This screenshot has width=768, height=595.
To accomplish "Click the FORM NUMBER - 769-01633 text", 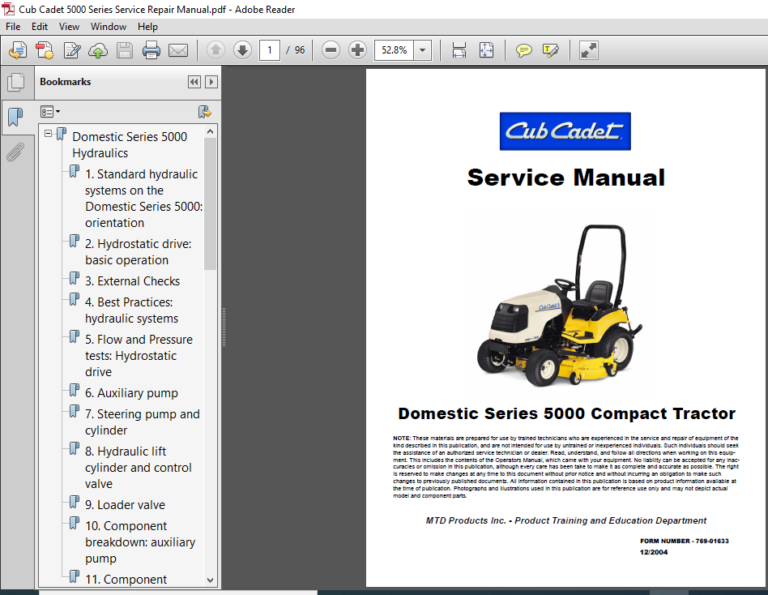I will (684, 541).
